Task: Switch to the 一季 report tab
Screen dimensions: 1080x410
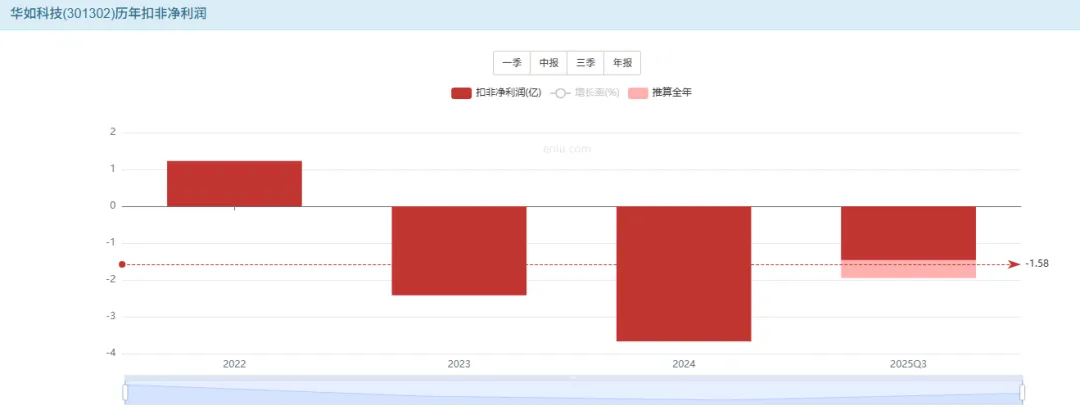Action: pos(512,63)
